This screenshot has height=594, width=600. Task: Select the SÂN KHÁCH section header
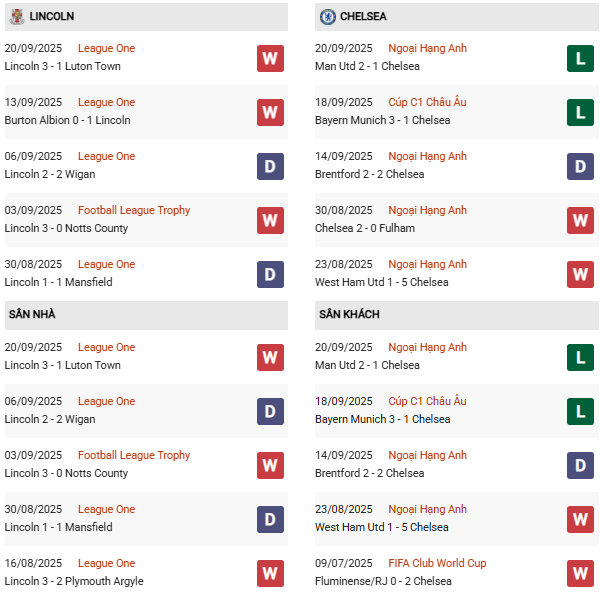[349, 314]
